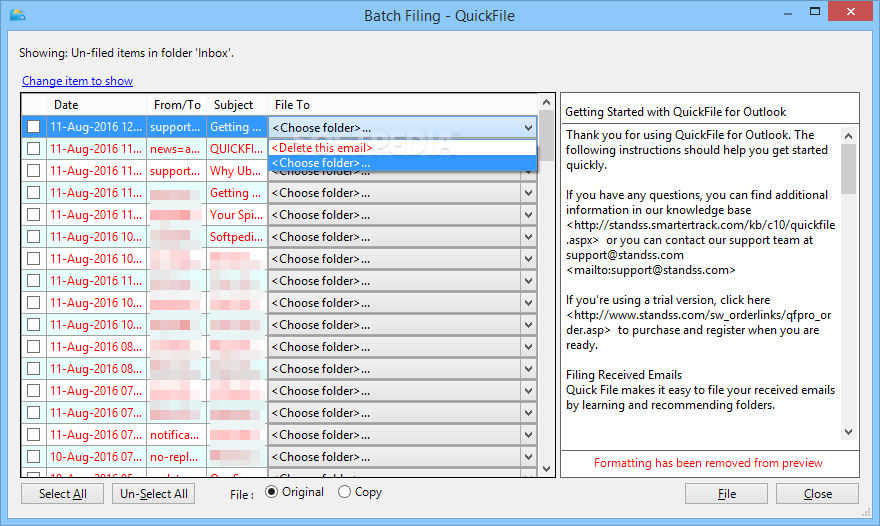Click the QuickFile app icon in title bar

[x=17, y=15]
